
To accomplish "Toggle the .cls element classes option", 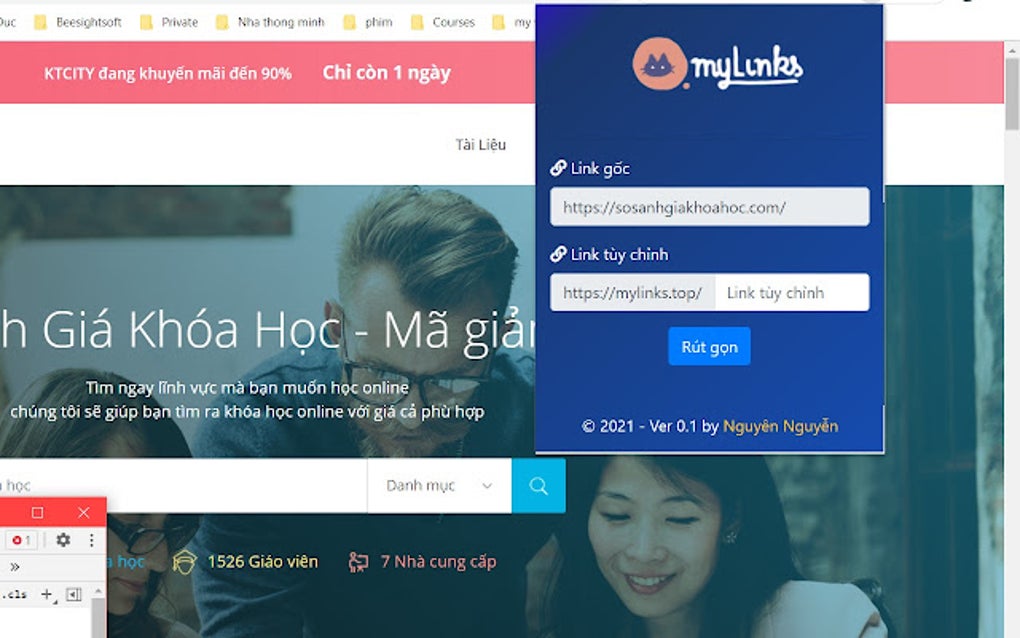I will click(14, 594).
